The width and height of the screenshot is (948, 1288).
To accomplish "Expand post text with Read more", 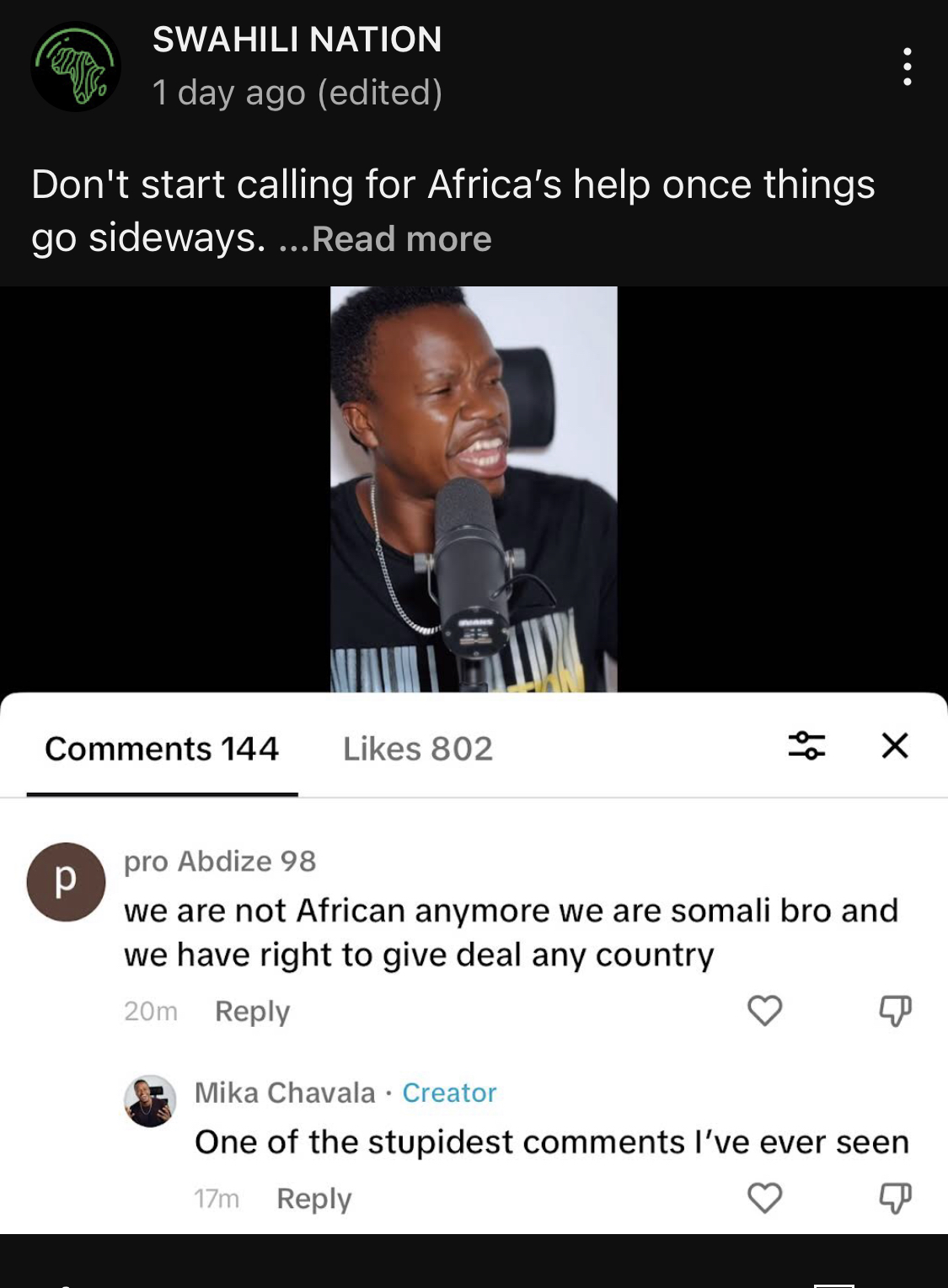I will point(401,239).
